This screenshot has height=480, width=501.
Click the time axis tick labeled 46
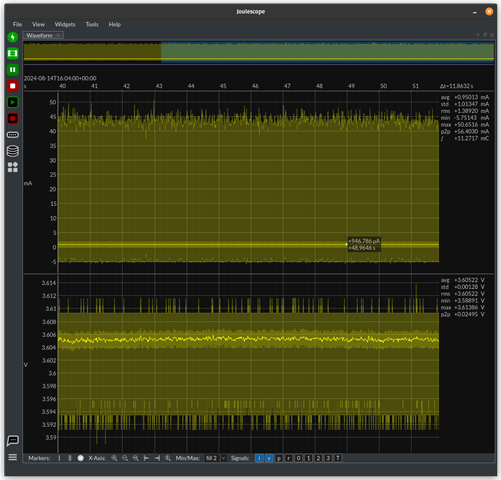click(x=255, y=86)
